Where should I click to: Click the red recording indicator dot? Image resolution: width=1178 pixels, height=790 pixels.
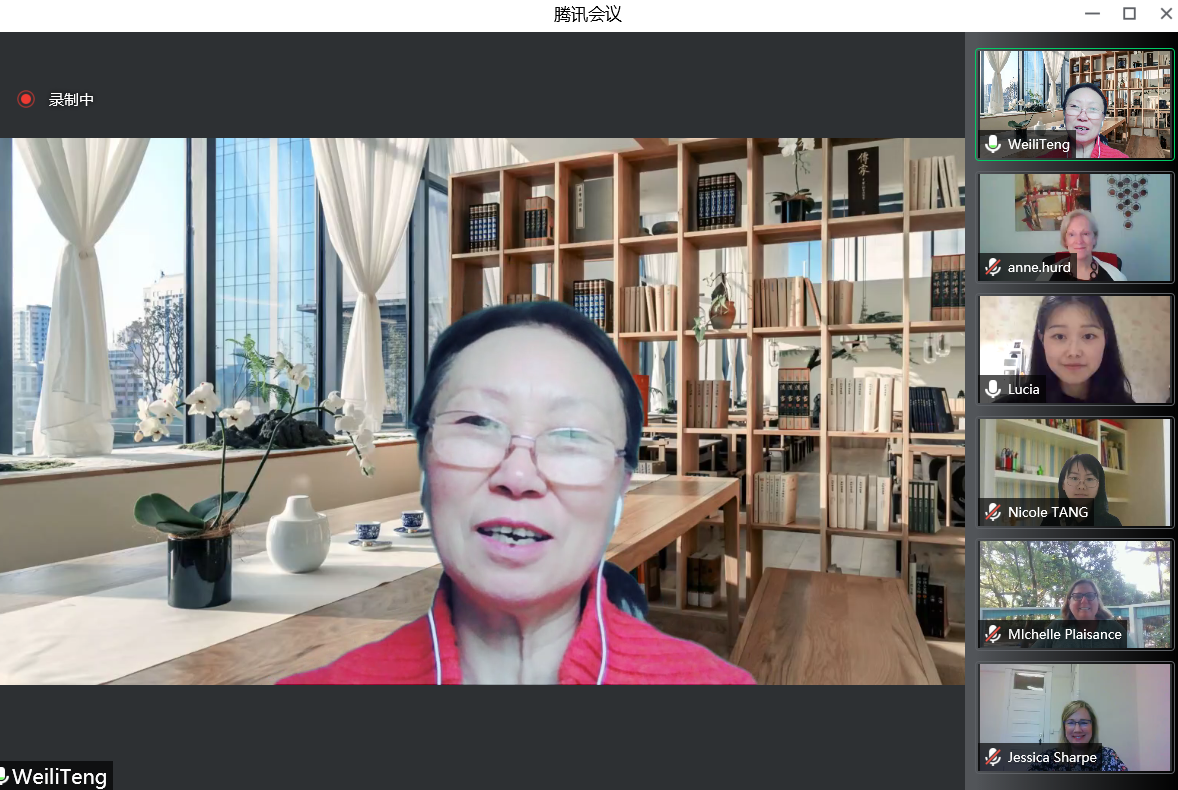26,99
